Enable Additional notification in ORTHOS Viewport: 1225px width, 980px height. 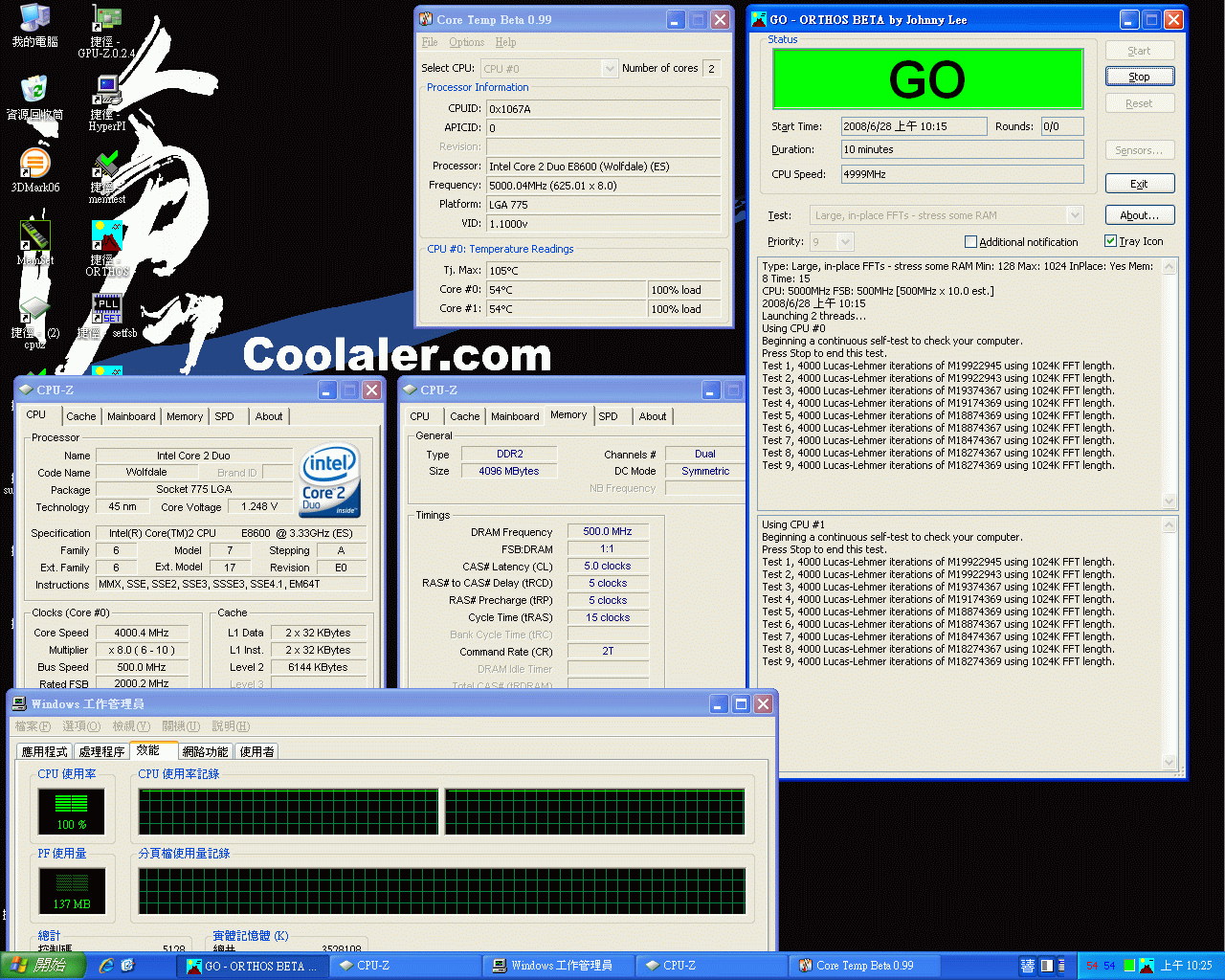point(970,241)
